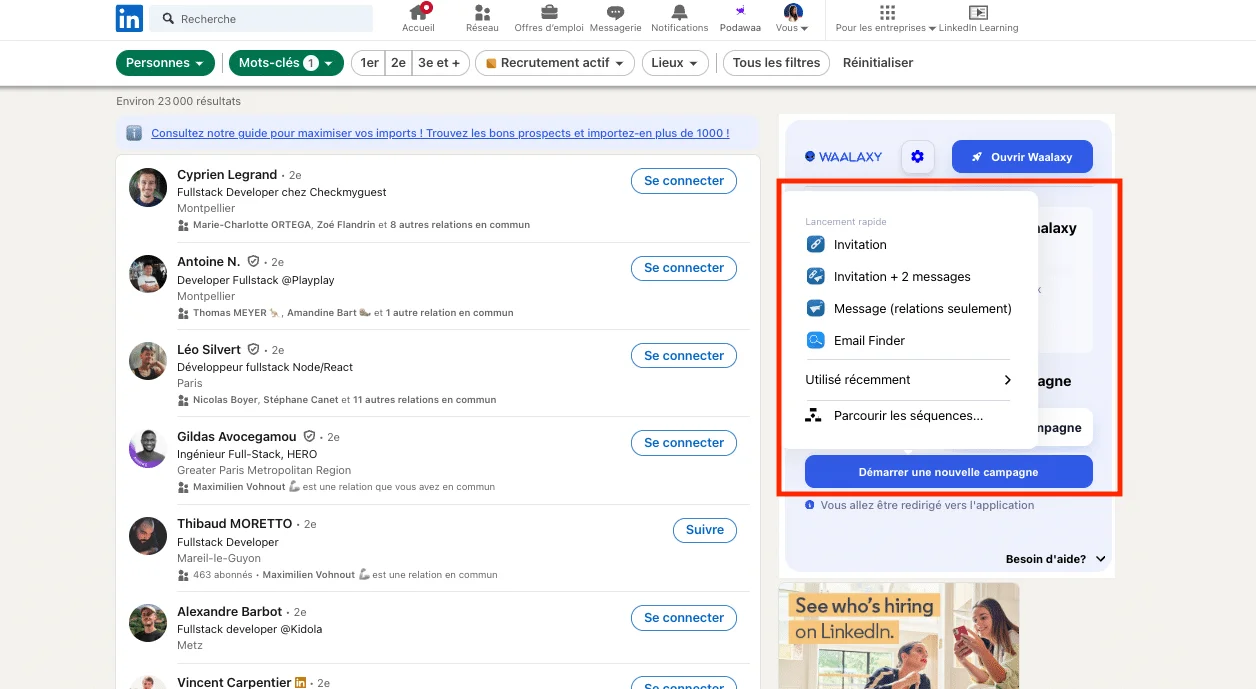Screen dimensions: 1256x689
Task: Open the Notifications bell icon
Action: point(680,12)
